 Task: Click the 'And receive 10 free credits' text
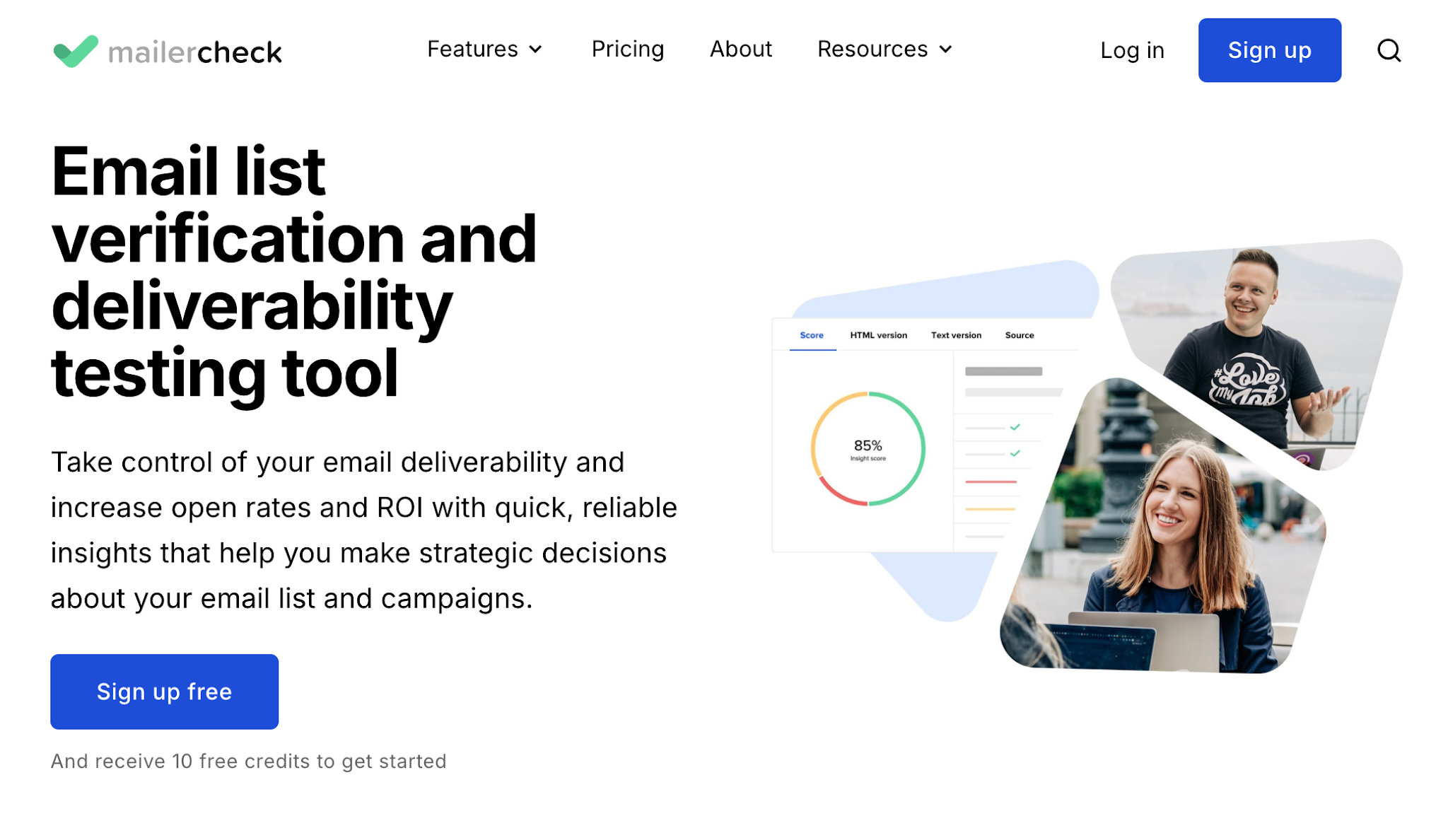click(x=248, y=761)
